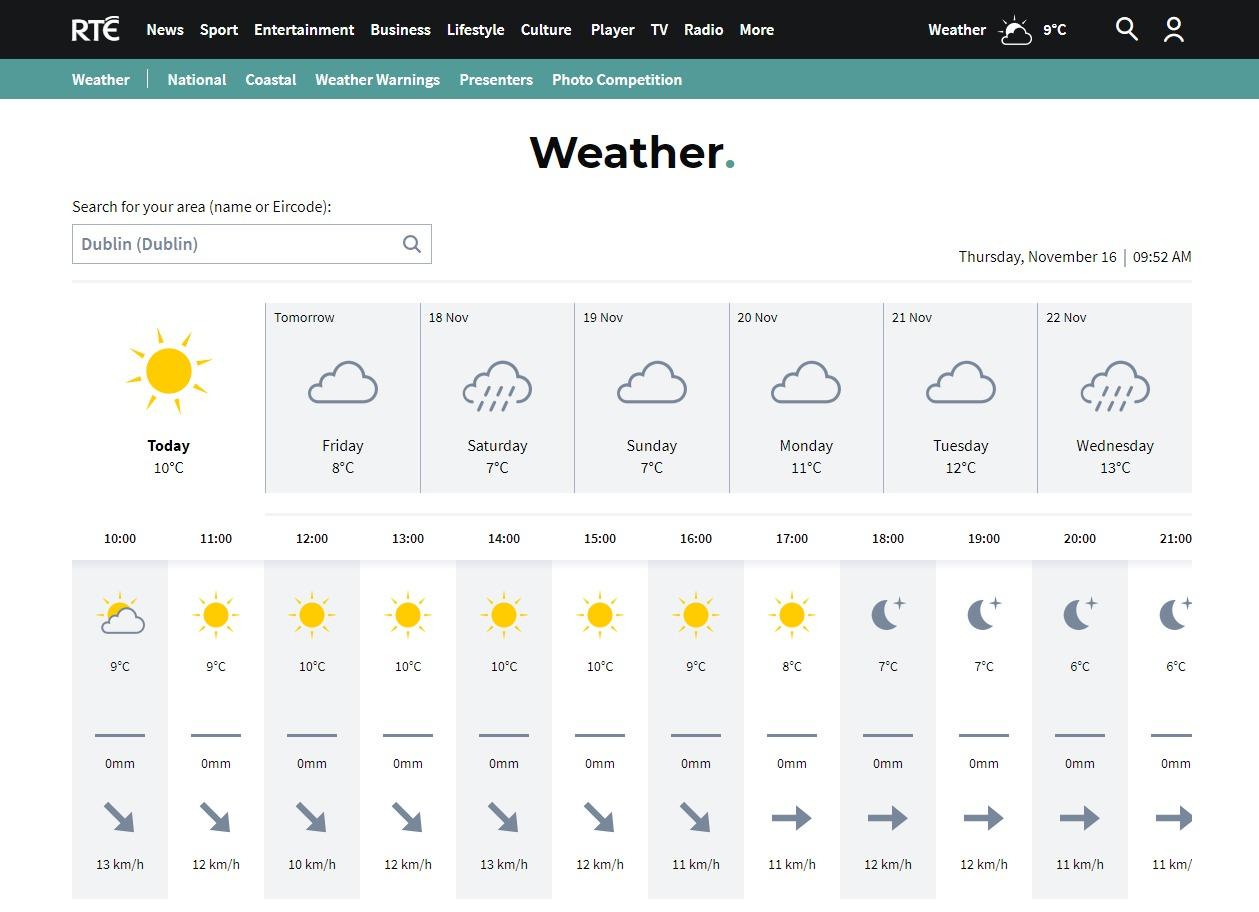Open the National weather page
The height and width of the screenshot is (912, 1259).
coord(196,79)
